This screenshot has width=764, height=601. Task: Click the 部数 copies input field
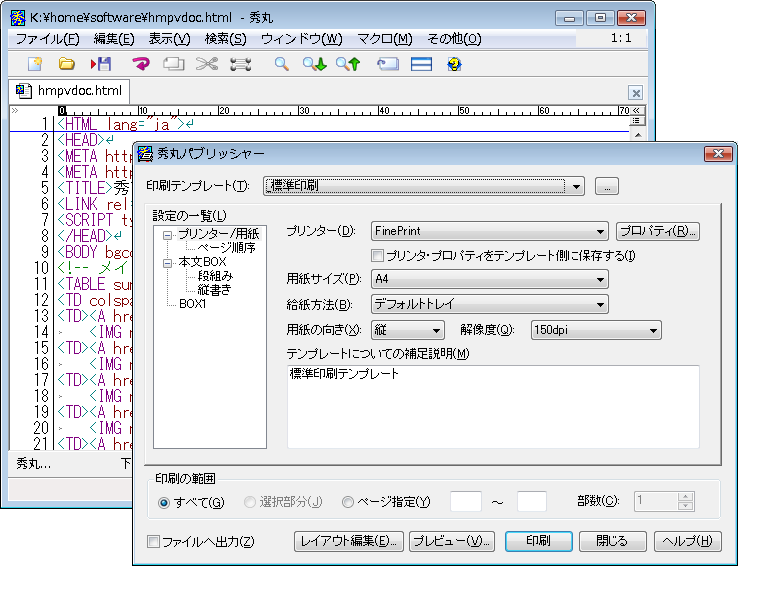point(656,501)
